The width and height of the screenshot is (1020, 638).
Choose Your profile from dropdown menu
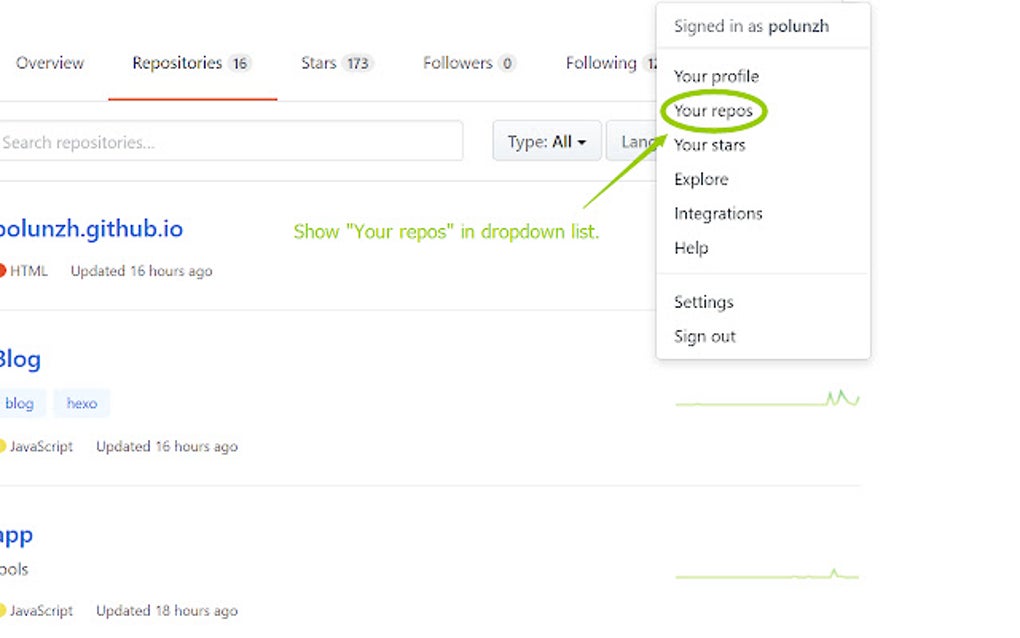[x=716, y=76]
